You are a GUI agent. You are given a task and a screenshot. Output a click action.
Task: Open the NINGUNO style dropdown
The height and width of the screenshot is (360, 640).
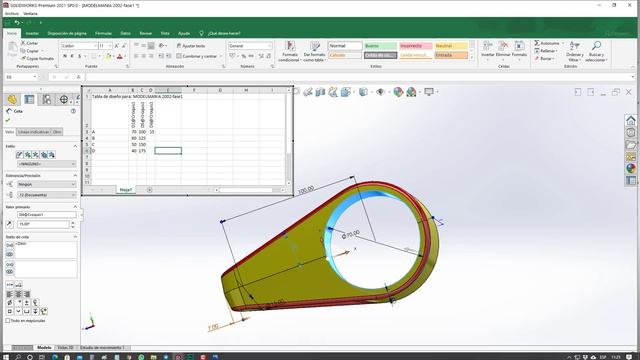pos(47,164)
